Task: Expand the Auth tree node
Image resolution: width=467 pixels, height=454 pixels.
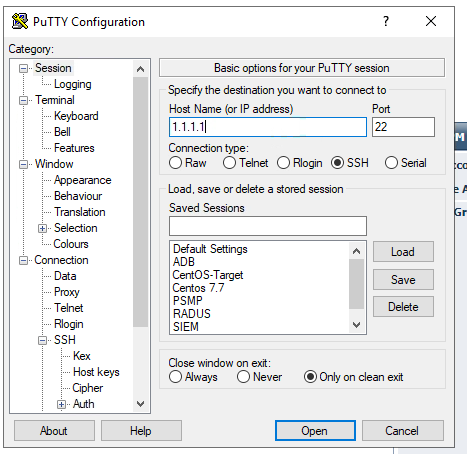Action: [61, 404]
